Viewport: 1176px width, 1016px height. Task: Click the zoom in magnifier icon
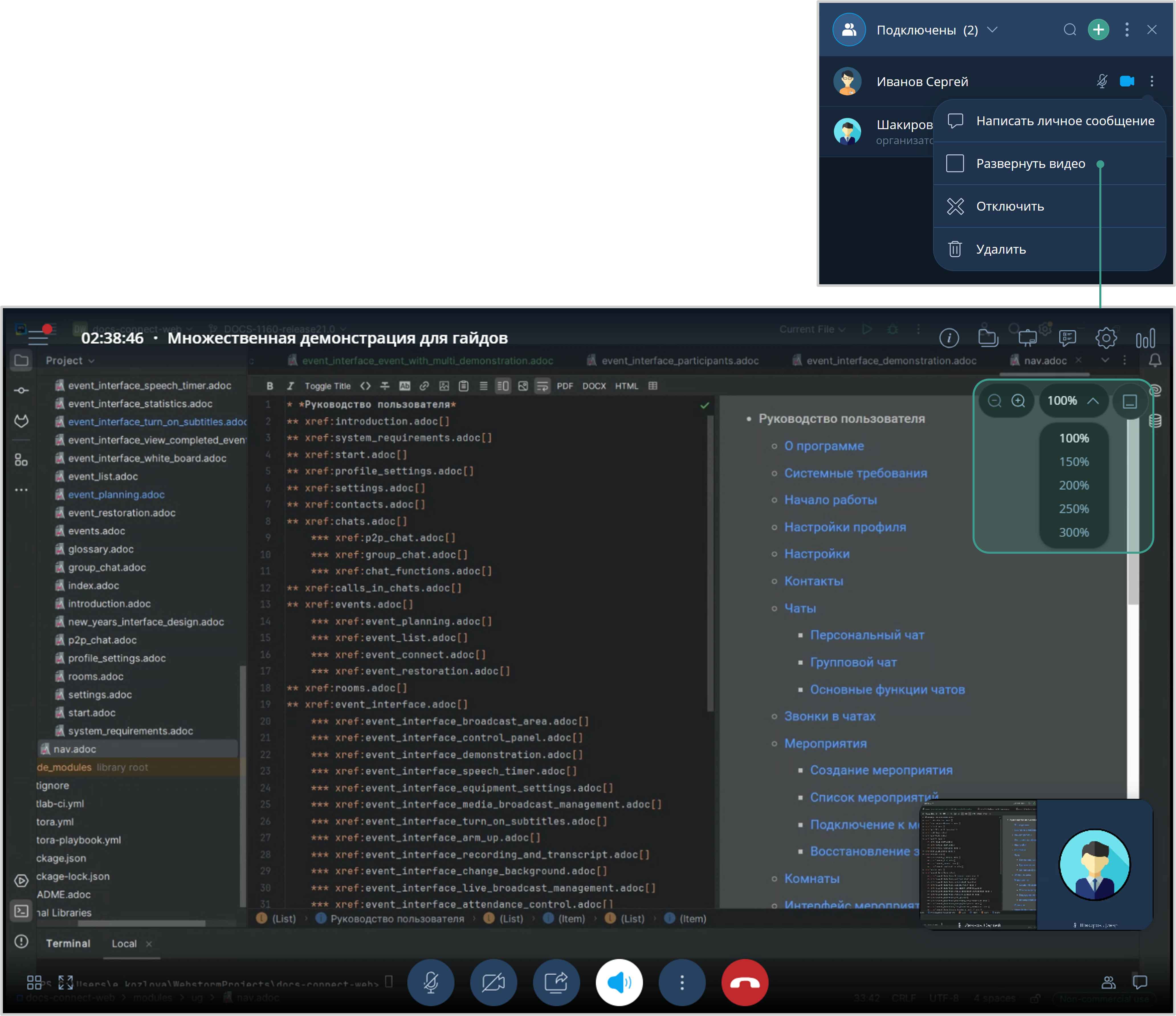pos(1018,401)
